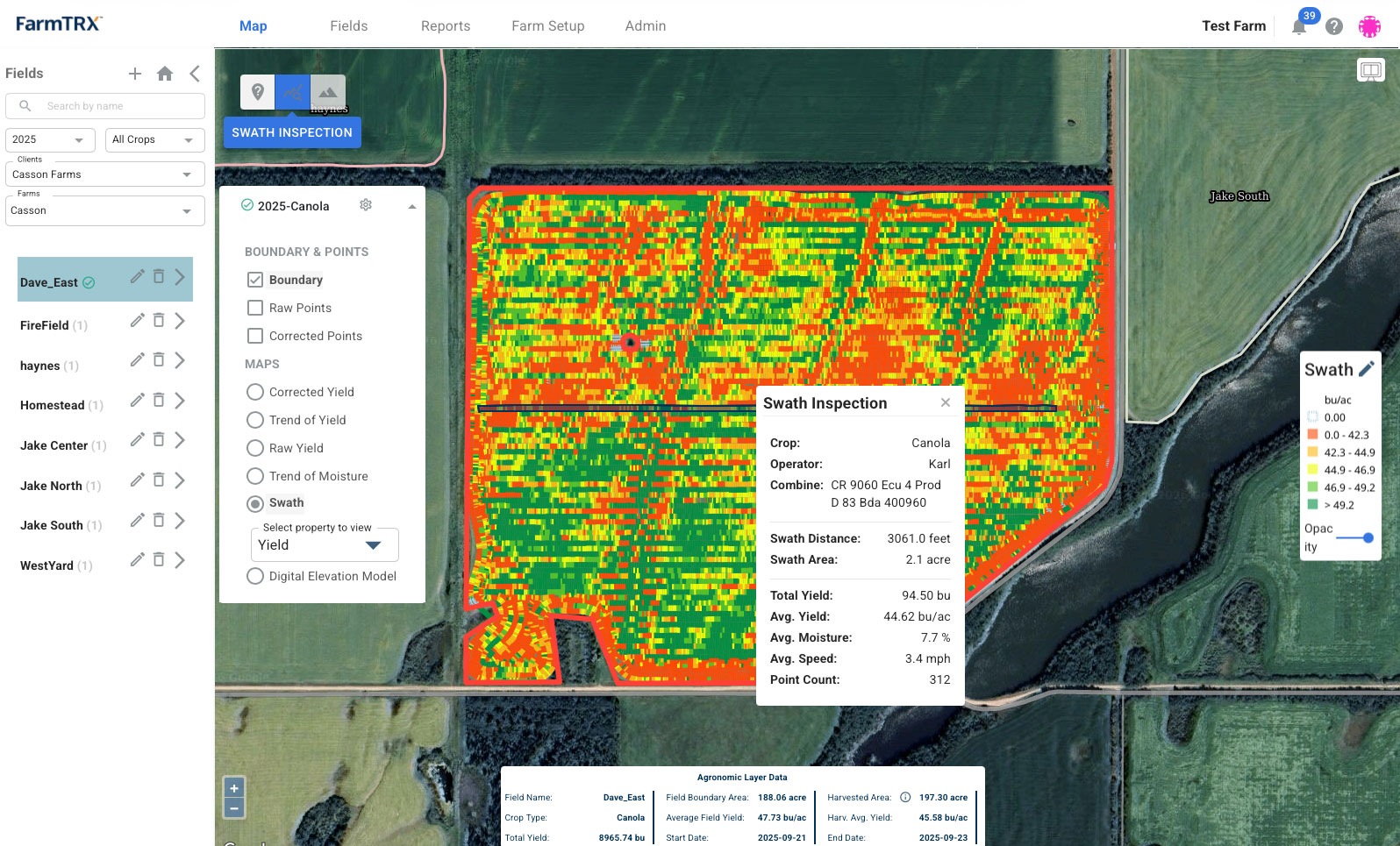Add a new field with plus icon
This screenshot has width=1400, height=846.
[135, 74]
